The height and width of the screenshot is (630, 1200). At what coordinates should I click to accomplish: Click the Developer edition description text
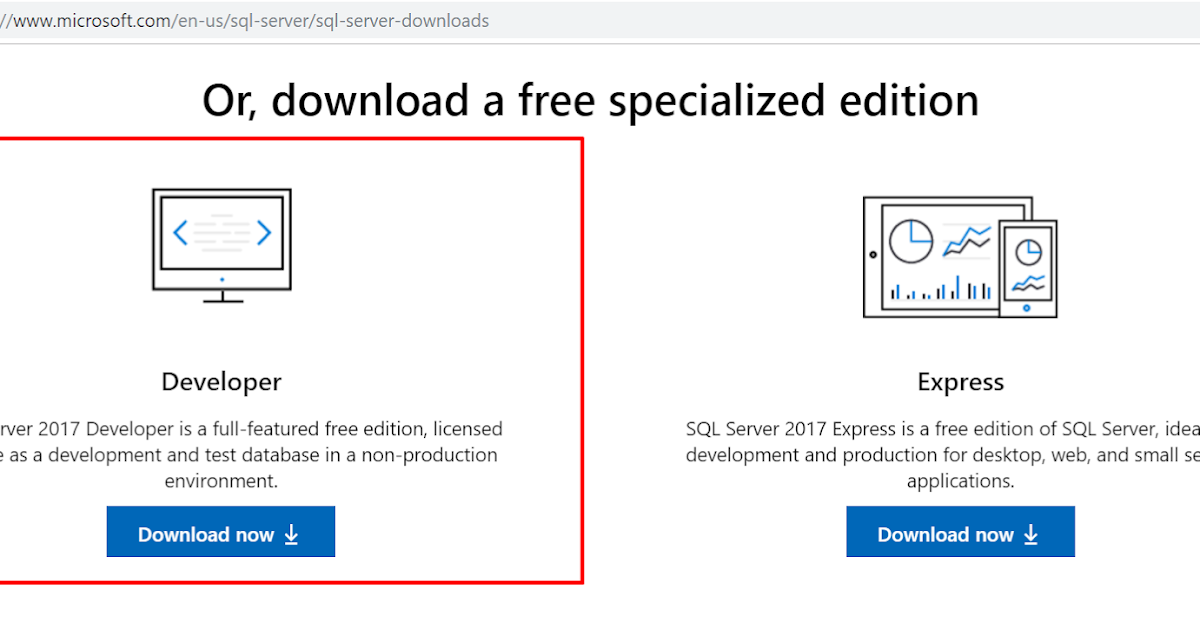250,454
